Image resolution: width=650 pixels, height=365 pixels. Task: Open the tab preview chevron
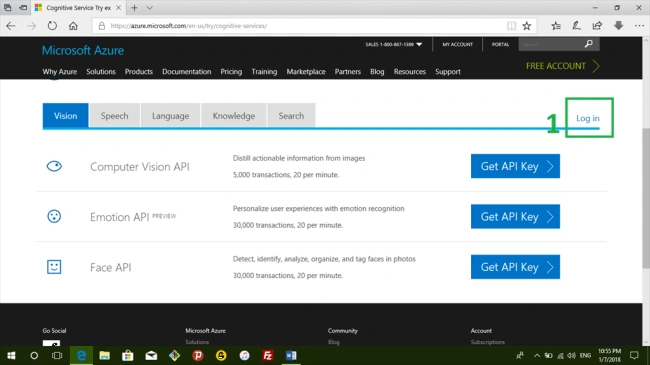point(150,7)
